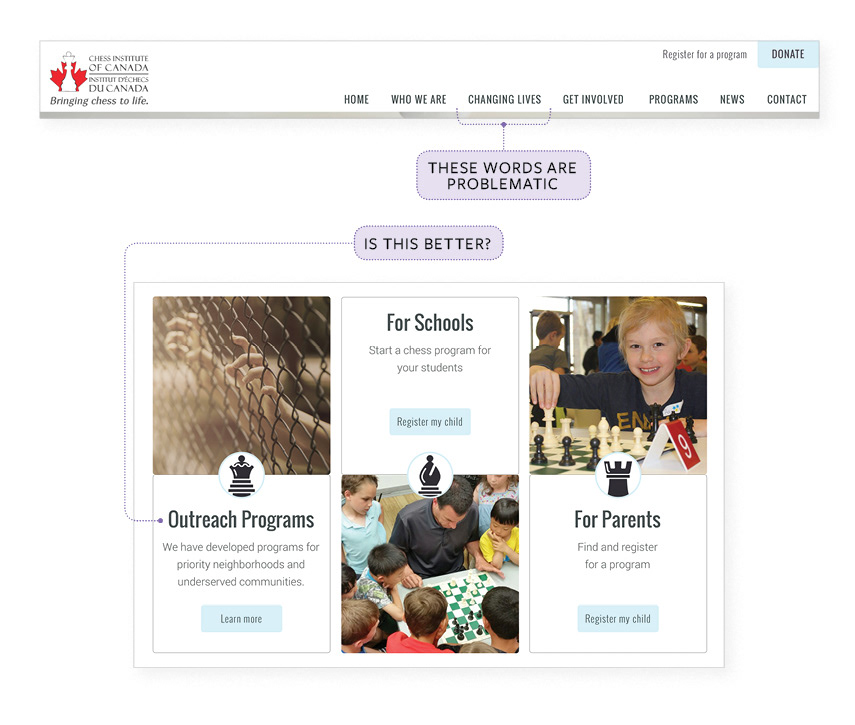
Task: Open the Get Involved menu
Action: pyautogui.click(x=593, y=99)
